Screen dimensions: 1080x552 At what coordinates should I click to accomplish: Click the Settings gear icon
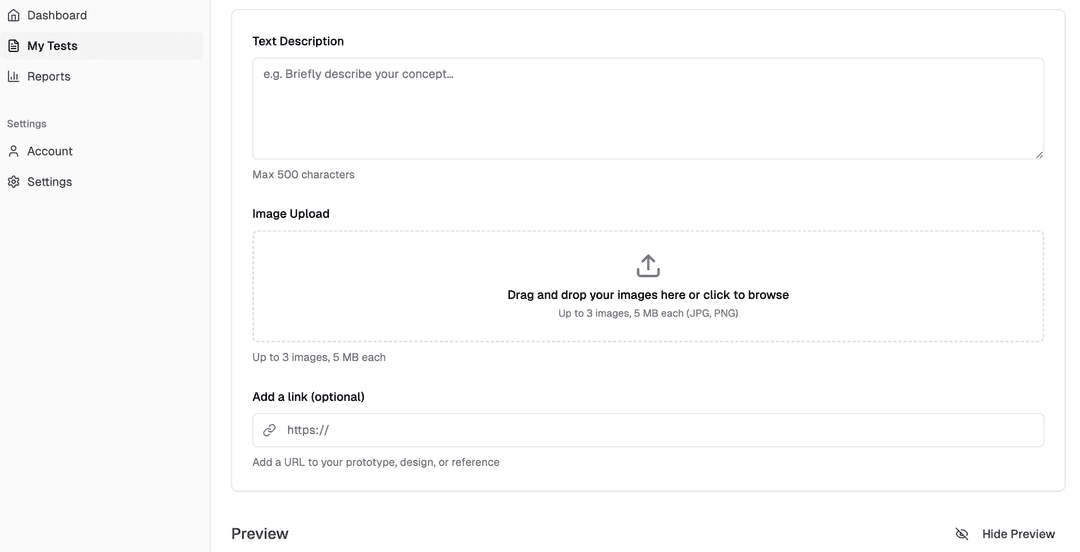(x=14, y=182)
